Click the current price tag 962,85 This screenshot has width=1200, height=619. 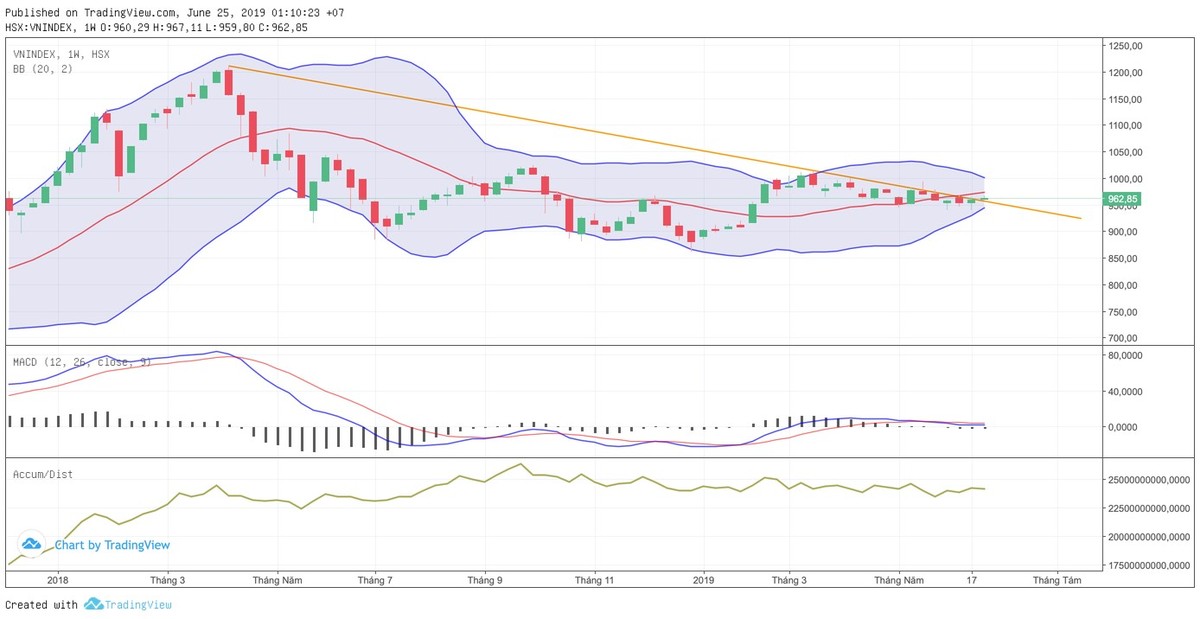coord(1126,200)
